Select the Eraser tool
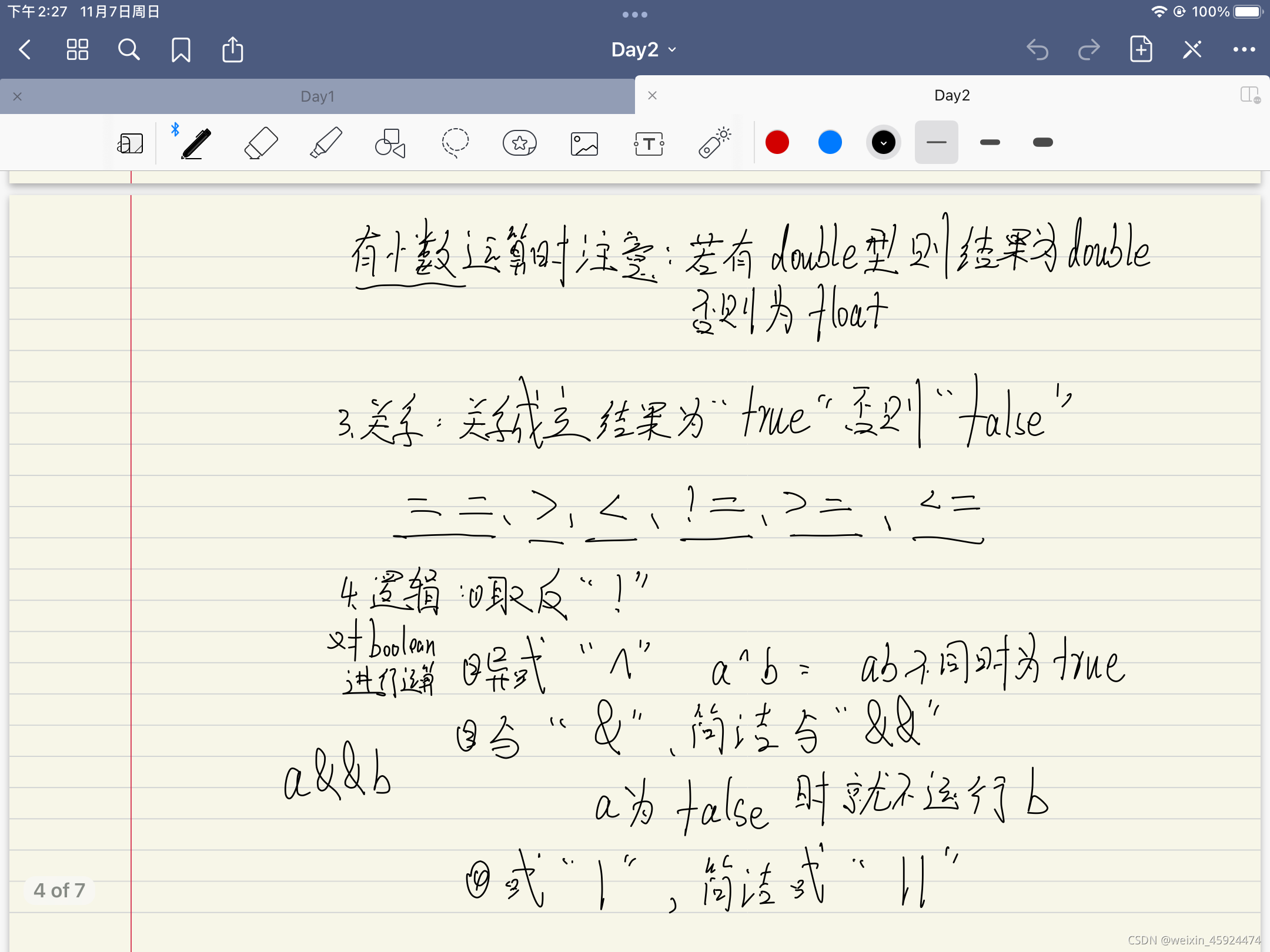 260,143
